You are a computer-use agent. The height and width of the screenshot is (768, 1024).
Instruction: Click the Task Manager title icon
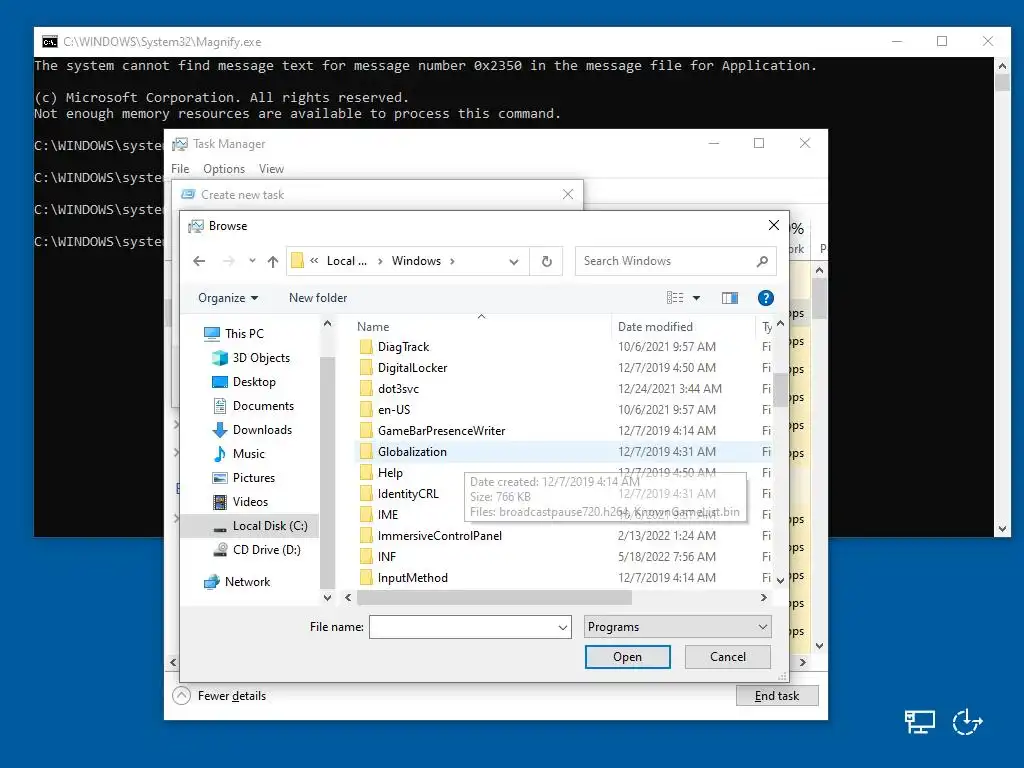[180, 144]
